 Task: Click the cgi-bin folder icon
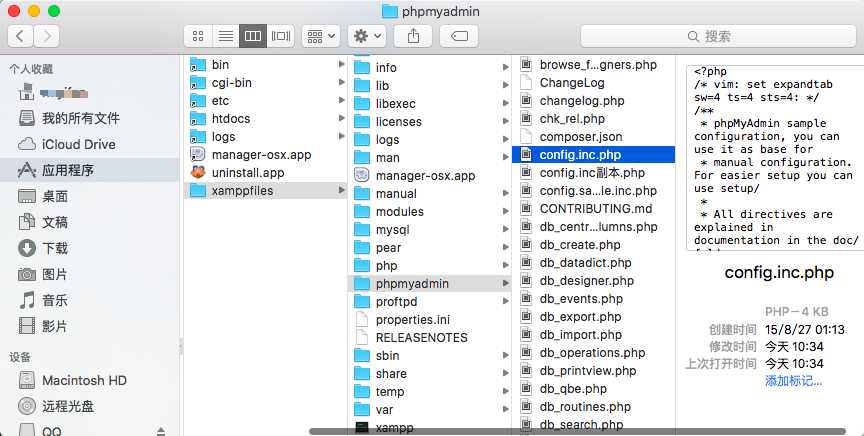(198, 83)
